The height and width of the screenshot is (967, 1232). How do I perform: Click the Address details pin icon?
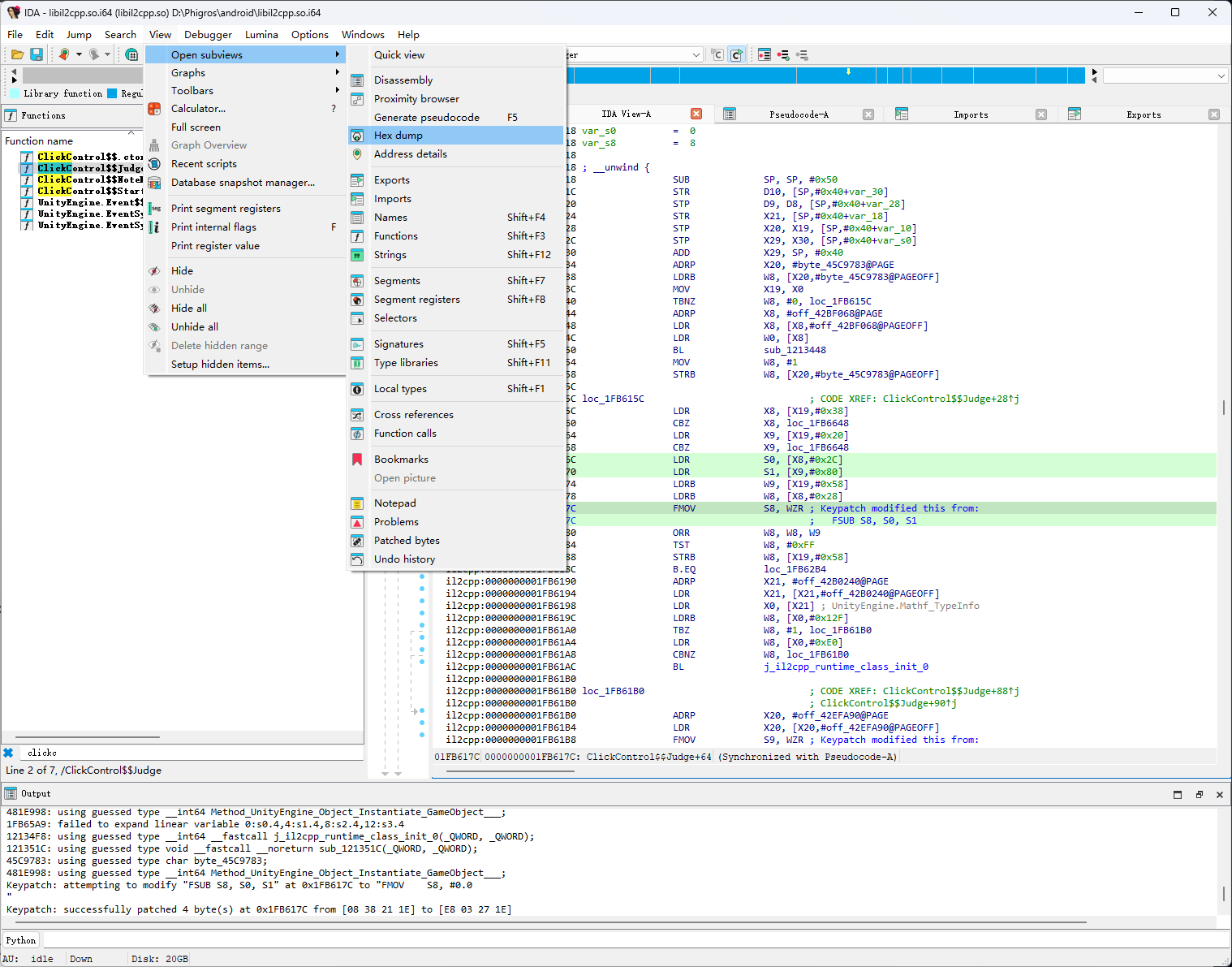[357, 154]
